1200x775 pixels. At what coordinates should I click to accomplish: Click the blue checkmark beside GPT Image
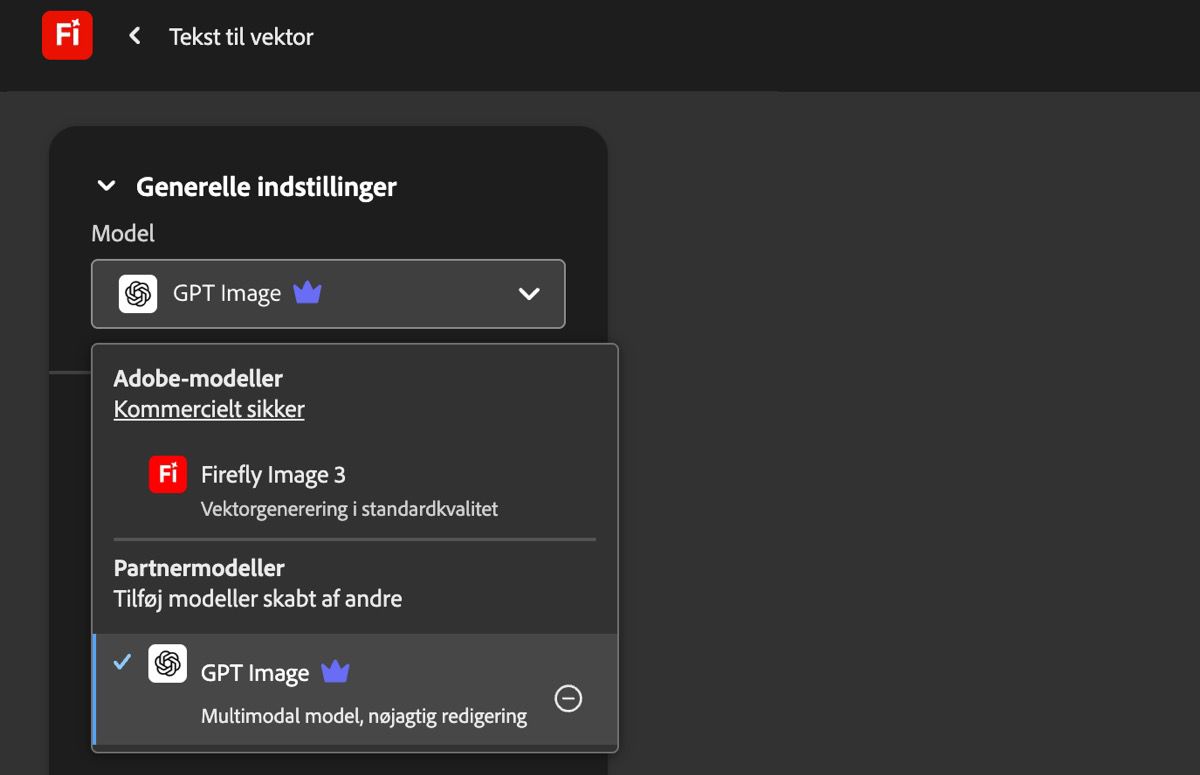(x=122, y=661)
